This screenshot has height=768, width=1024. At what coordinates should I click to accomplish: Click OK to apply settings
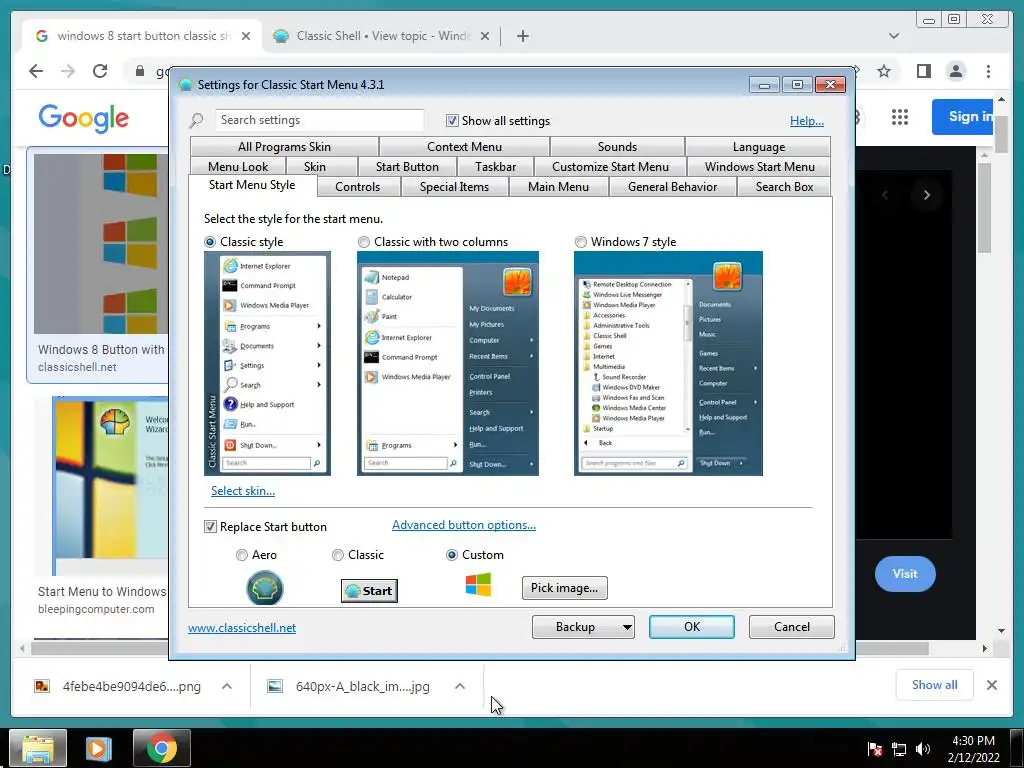point(692,627)
